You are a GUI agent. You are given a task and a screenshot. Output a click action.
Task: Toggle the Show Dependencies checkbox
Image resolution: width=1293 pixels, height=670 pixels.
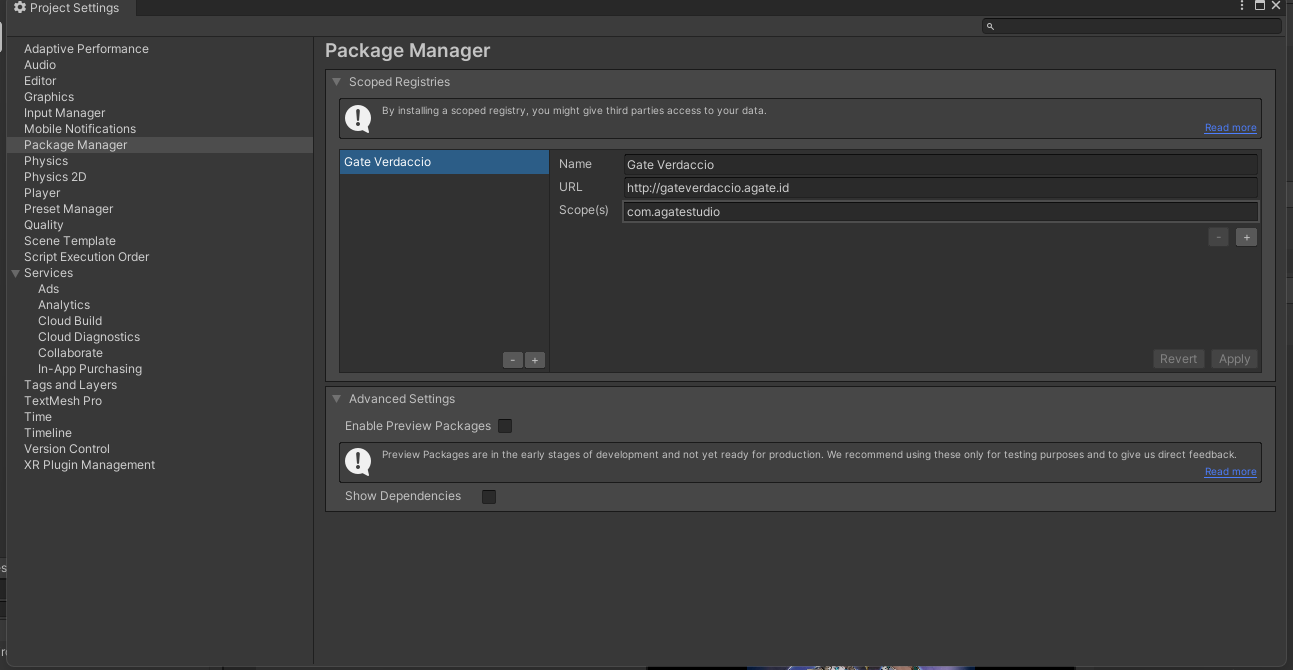point(489,496)
